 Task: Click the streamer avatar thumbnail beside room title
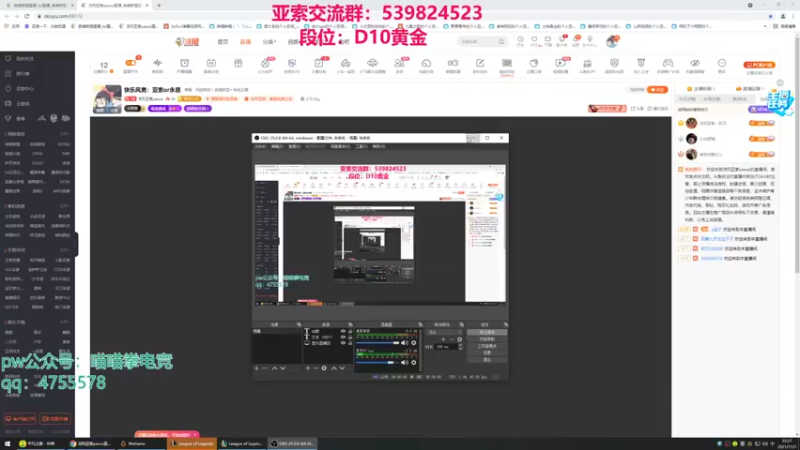pos(107,99)
